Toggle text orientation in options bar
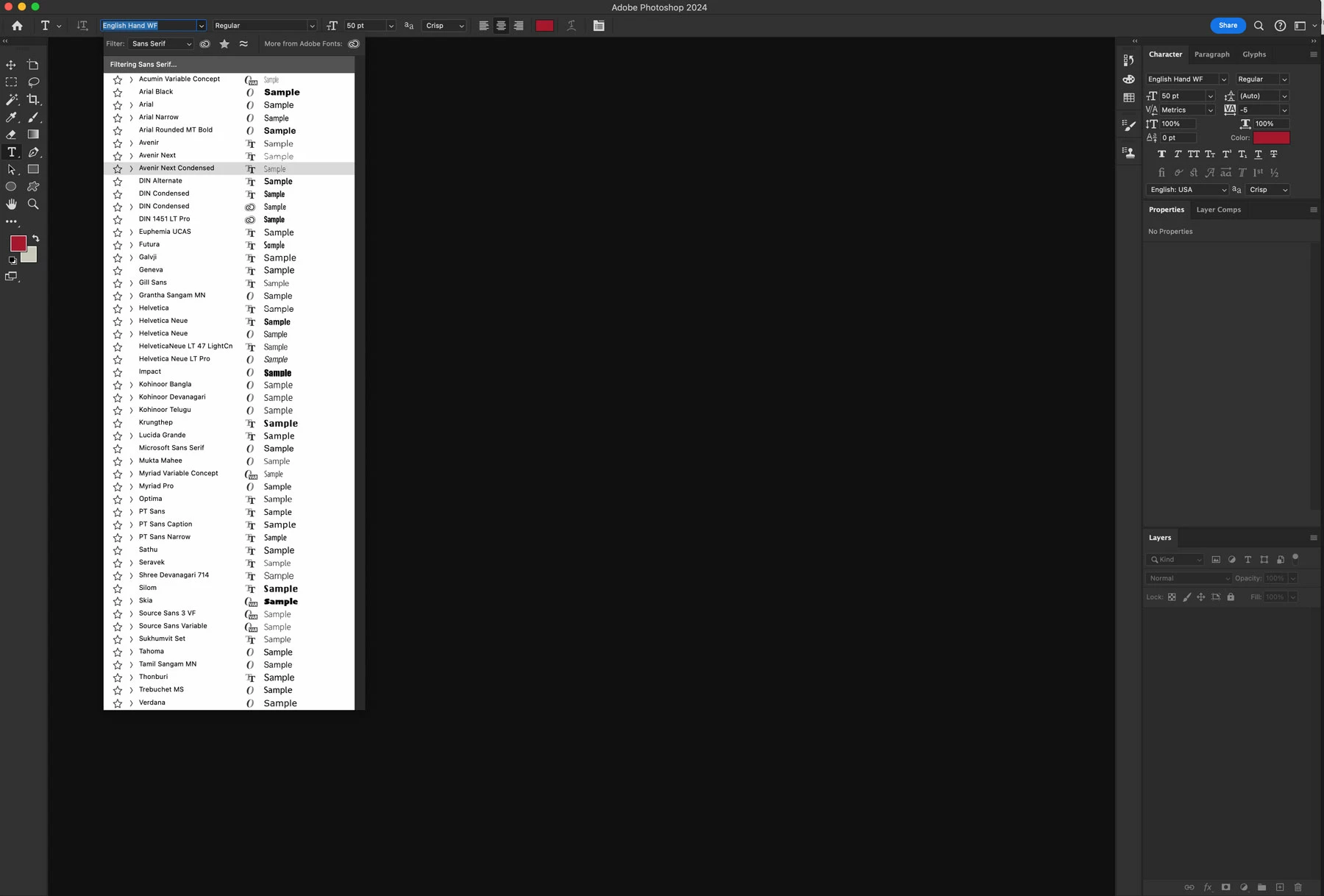This screenshot has width=1324, height=896. pos(82,26)
